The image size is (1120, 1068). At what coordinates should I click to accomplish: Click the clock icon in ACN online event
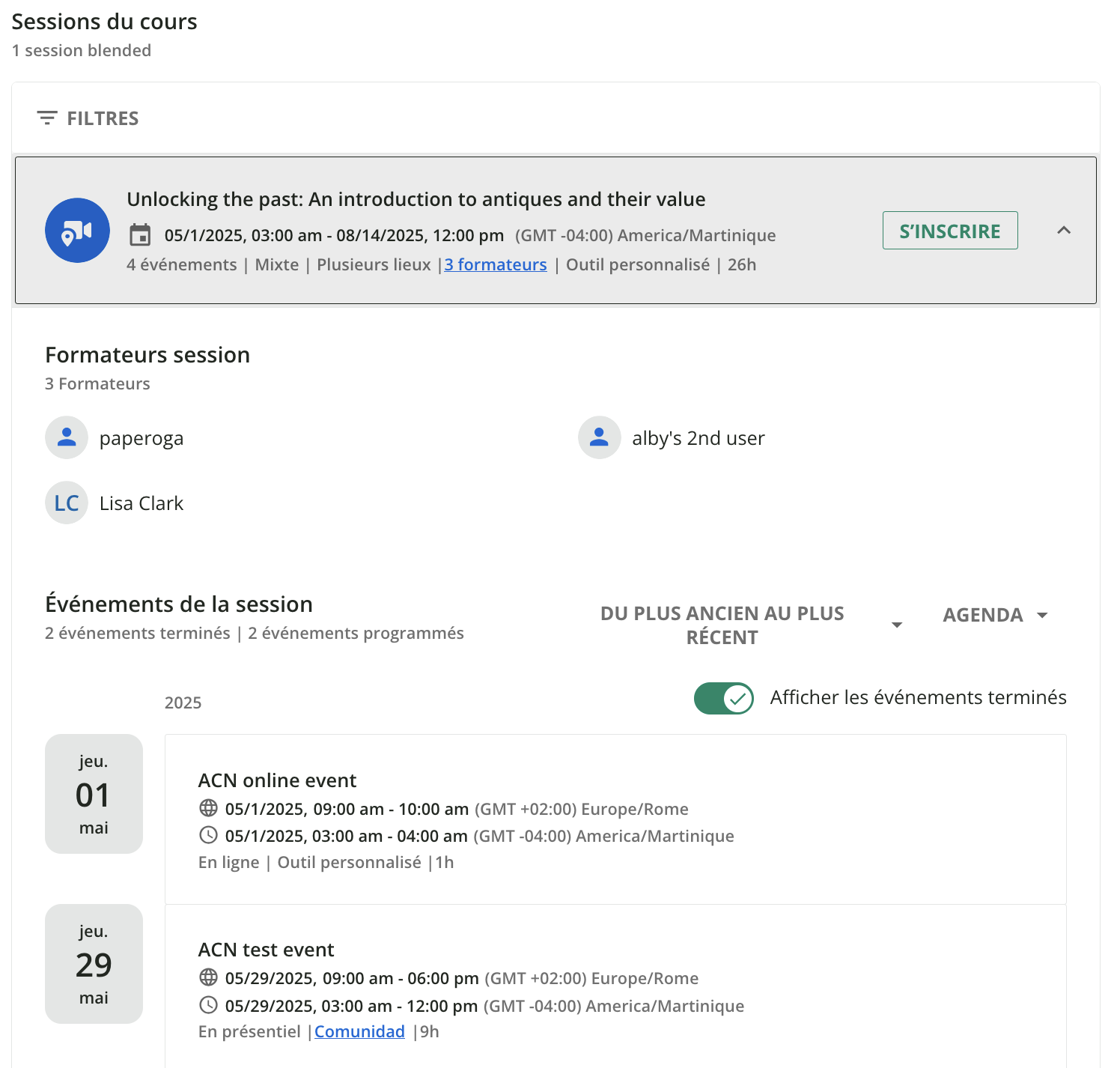(208, 835)
